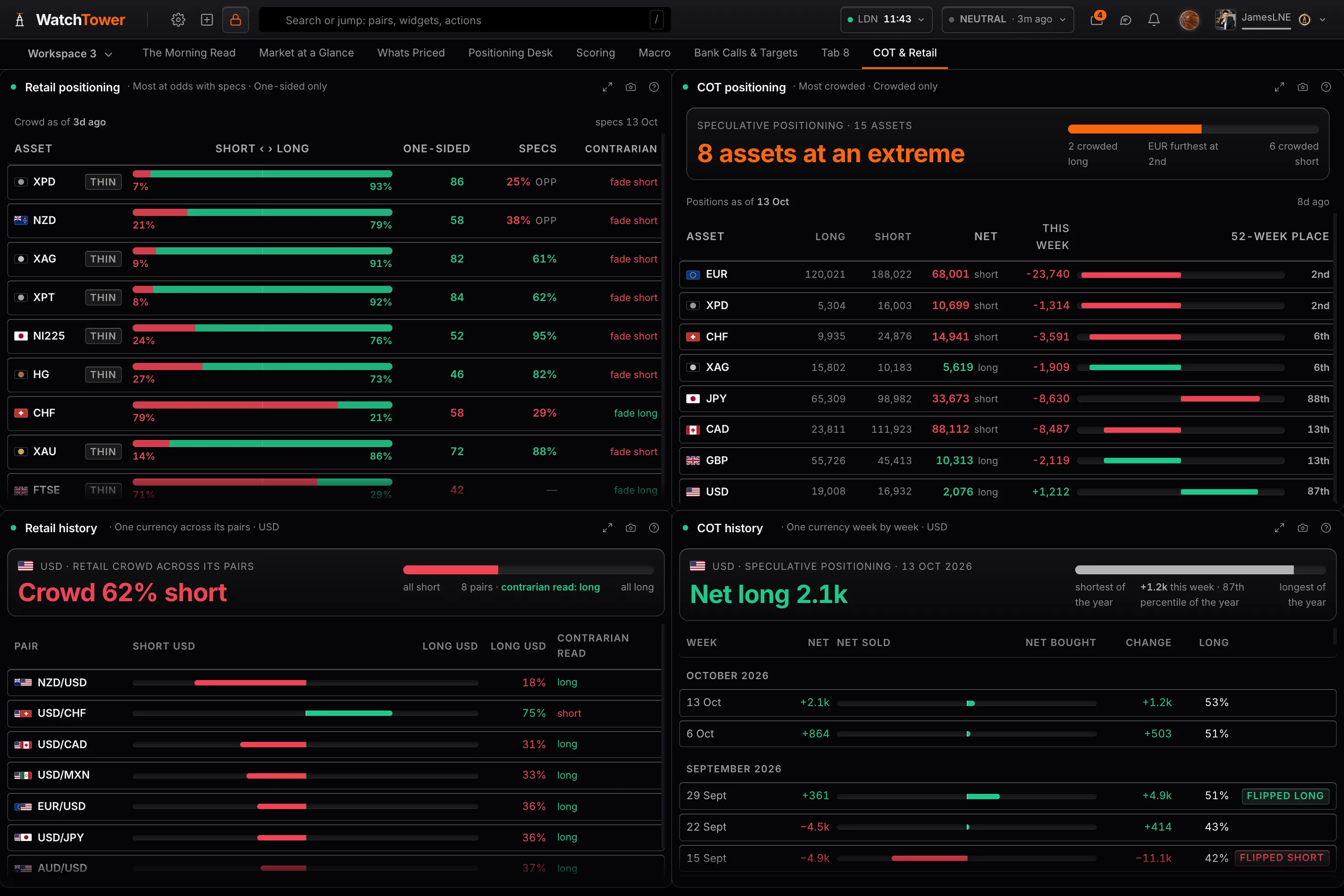The image size is (1344, 896).
Task: Open the Workspace 3 dropdown
Action: pyautogui.click(x=70, y=54)
